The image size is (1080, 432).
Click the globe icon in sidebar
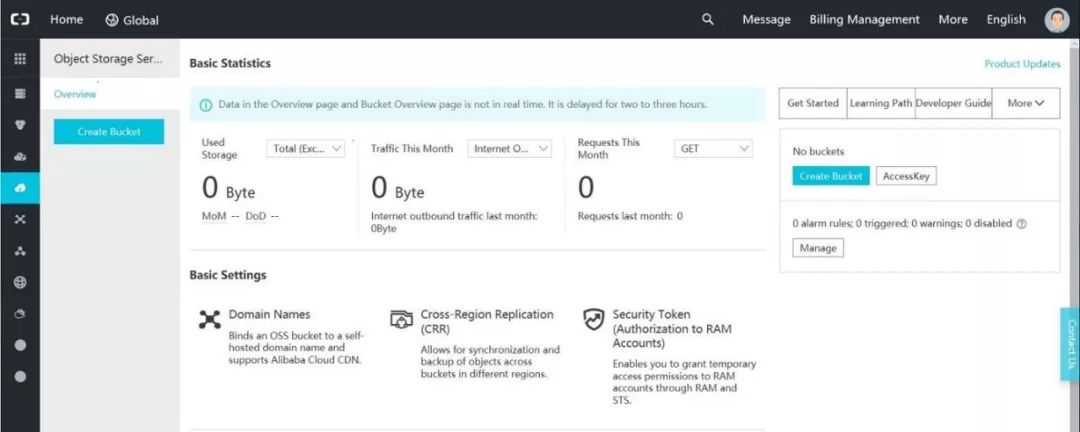(x=20, y=283)
